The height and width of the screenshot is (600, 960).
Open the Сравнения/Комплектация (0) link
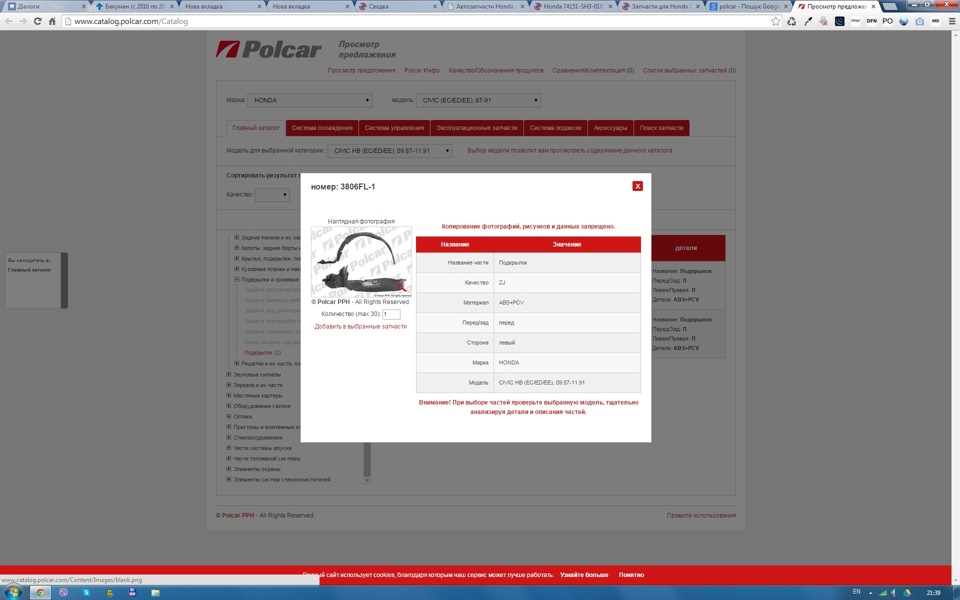[593, 70]
